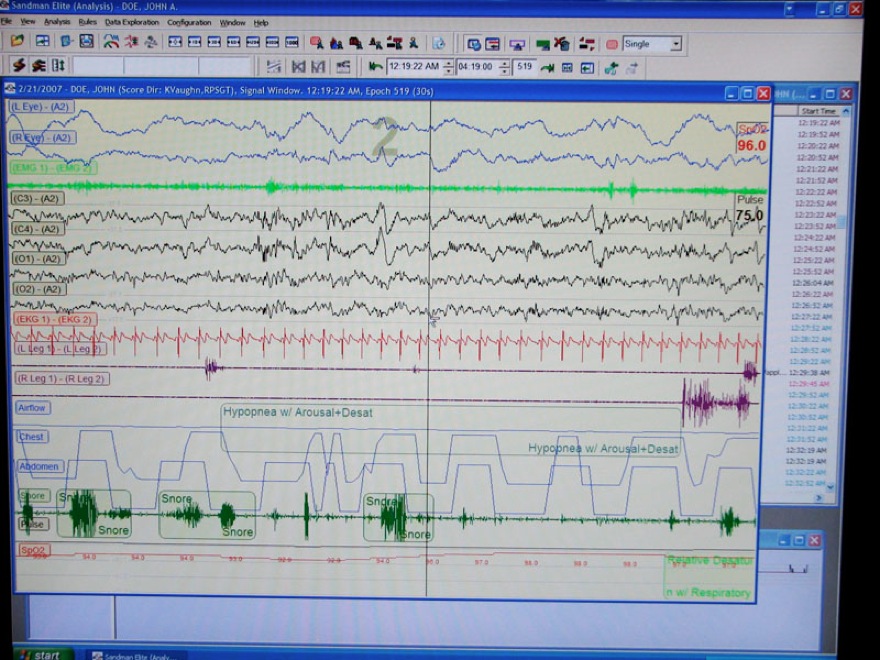Click the save disk icon in the top toolbar
This screenshot has height=660, width=880.
point(86,43)
